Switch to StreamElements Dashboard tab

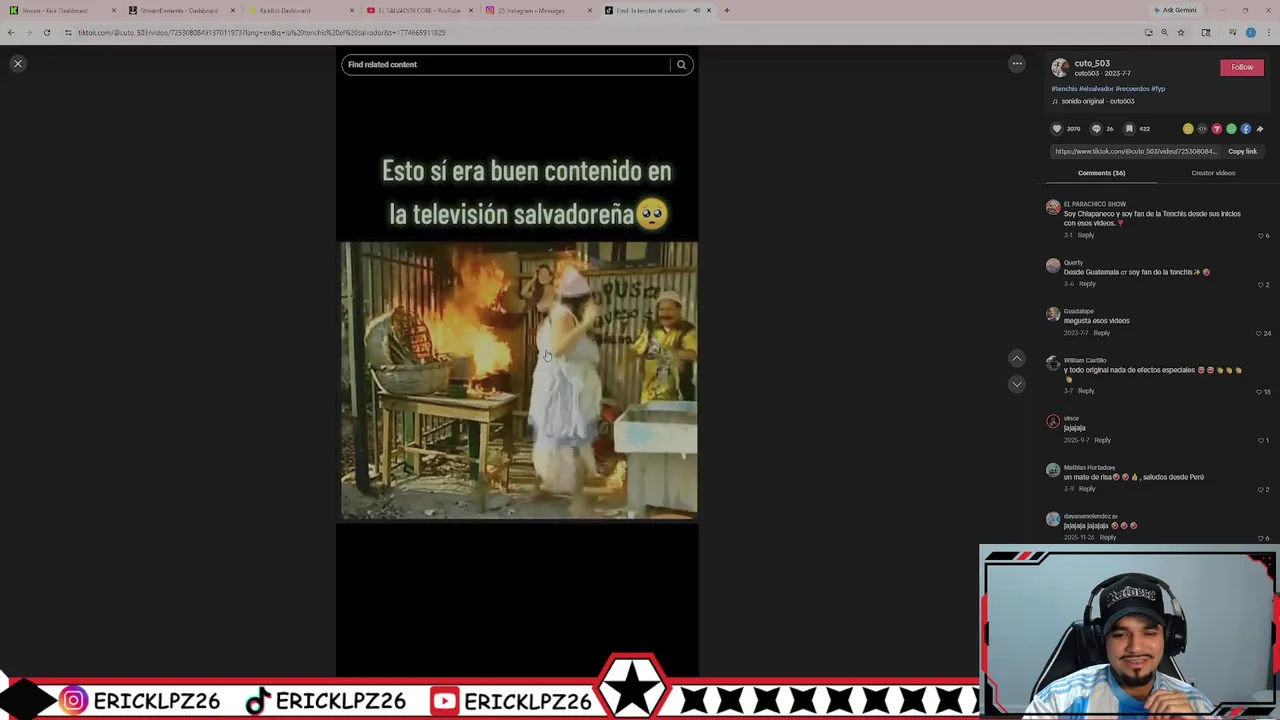click(x=180, y=11)
